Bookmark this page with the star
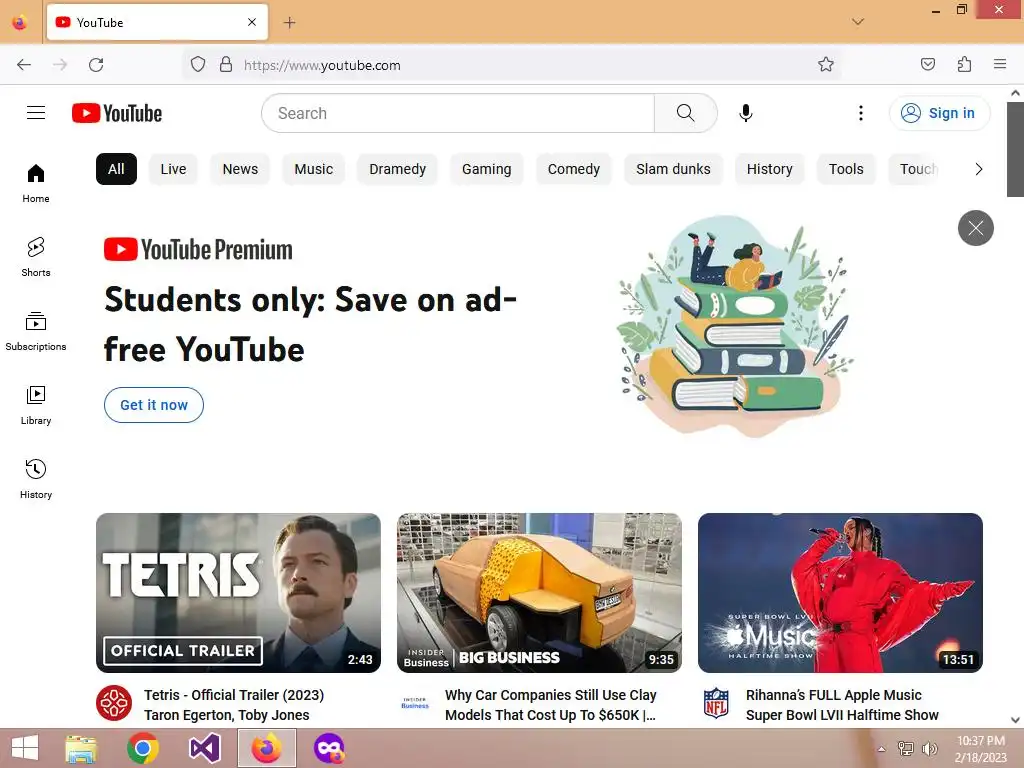The width and height of the screenshot is (1024, 768). 825,65
